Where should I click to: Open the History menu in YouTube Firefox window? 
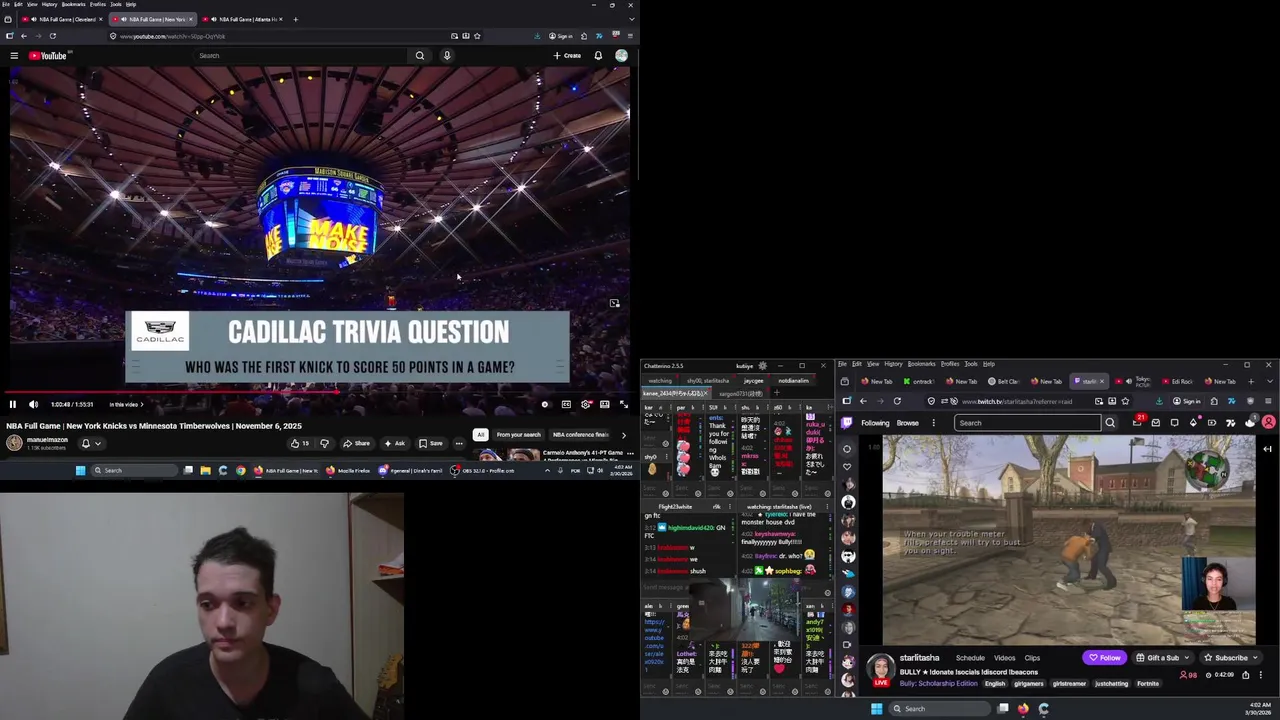(x=49, y=4)
